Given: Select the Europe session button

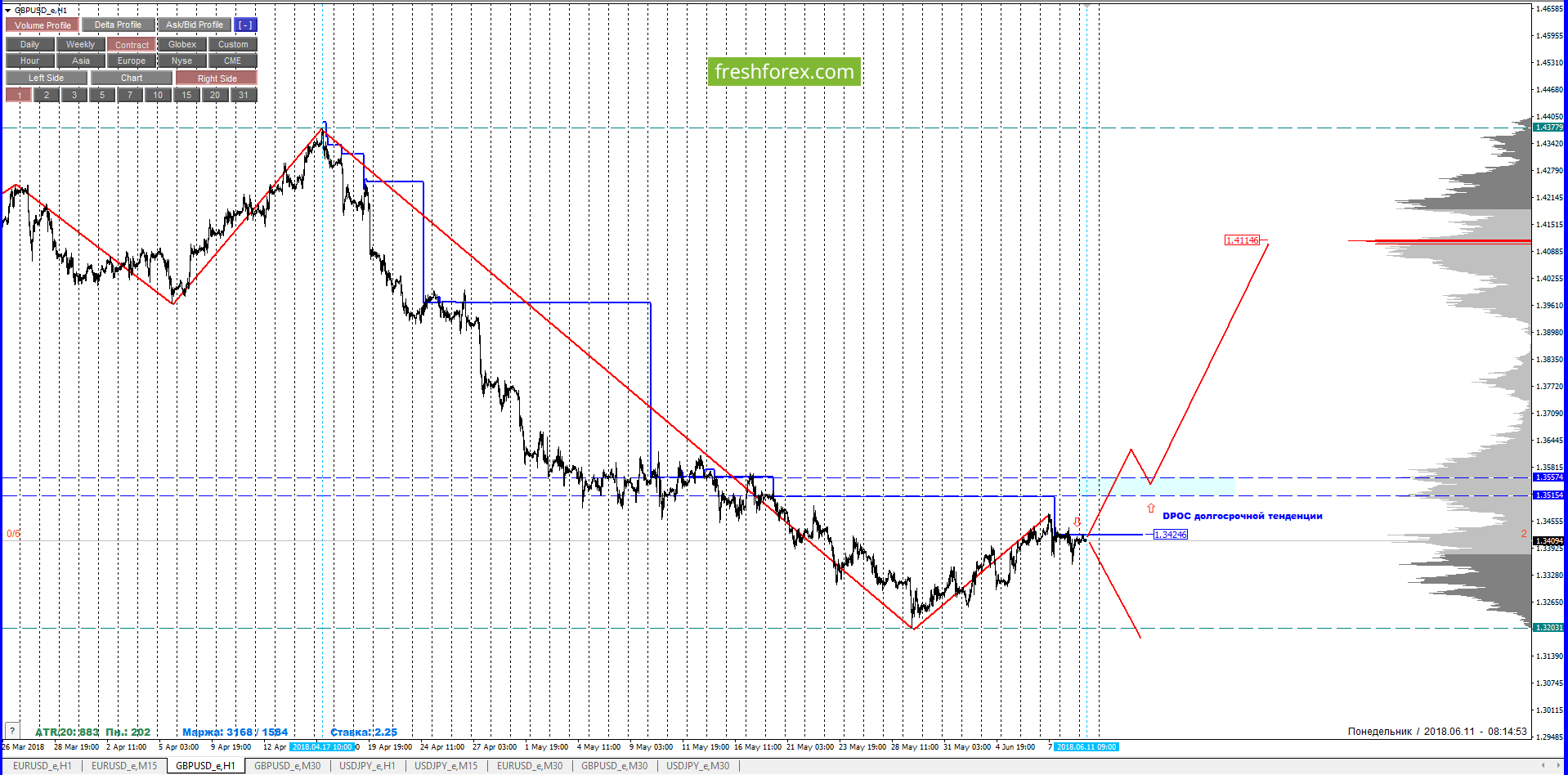Looking at the screenshot, I should click(132, 61).
